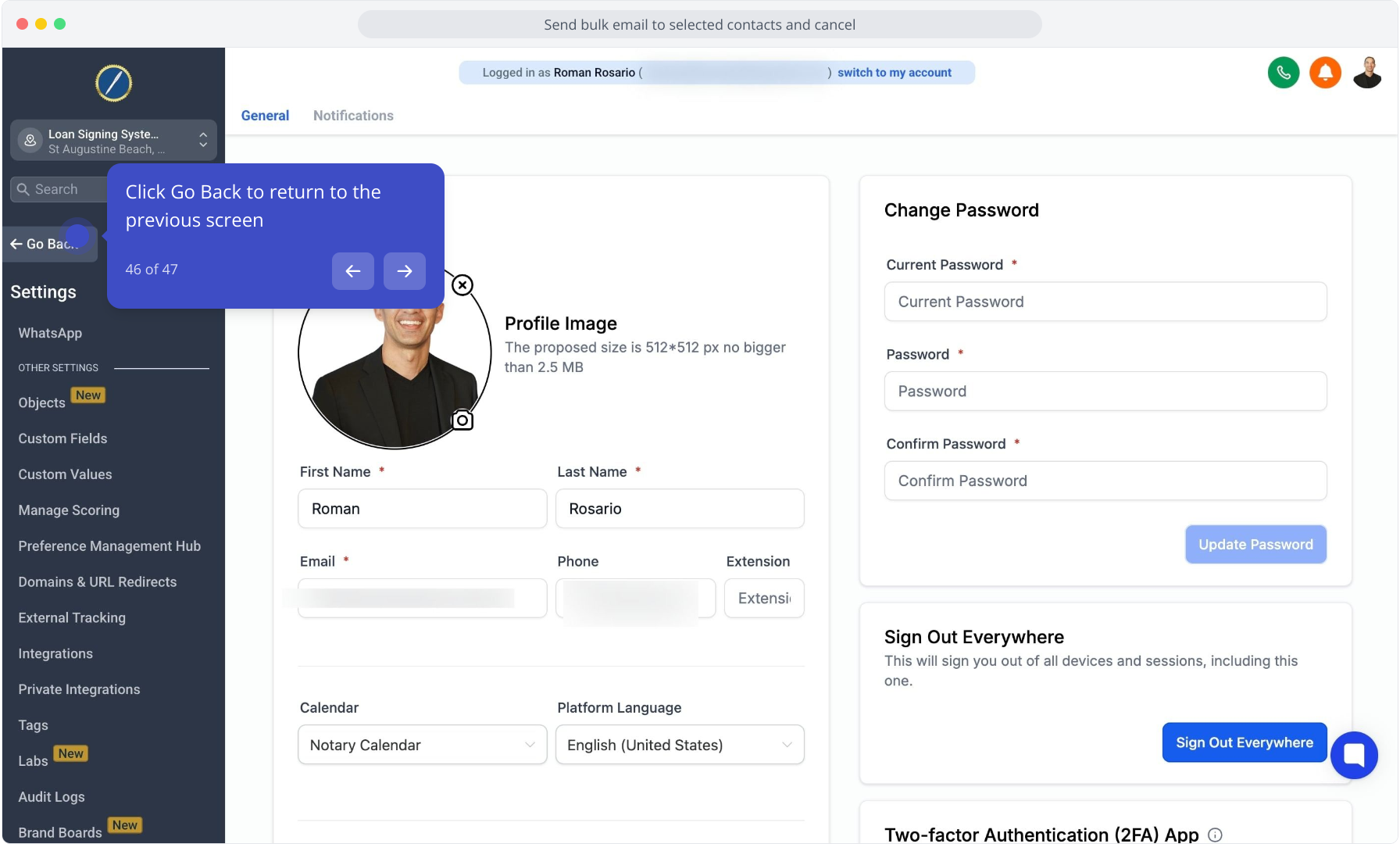Edit the First Name field
The image size is (1400, 844).
tap(422, 509)
